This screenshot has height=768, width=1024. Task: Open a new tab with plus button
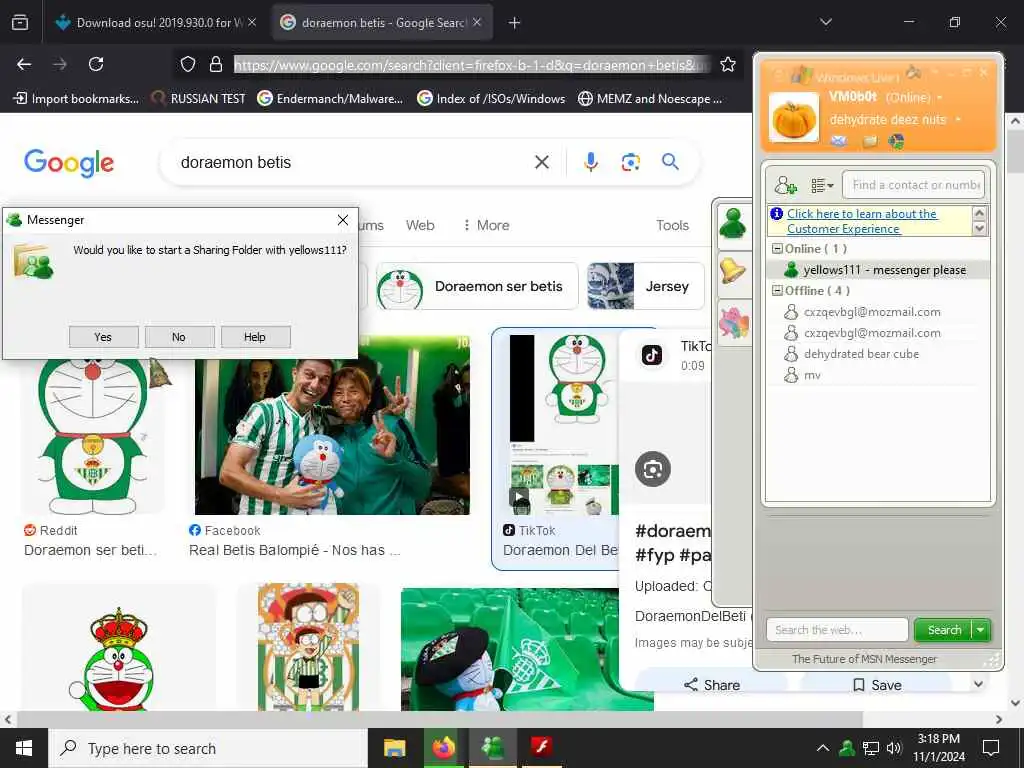click(x=514, y=23)
